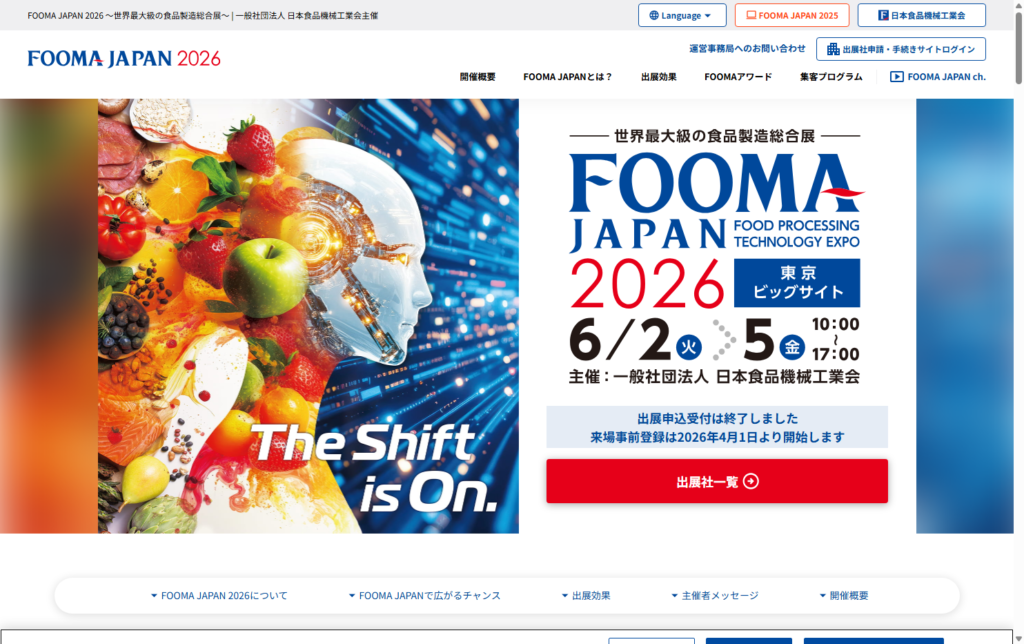Open the FOOMAアワード menu item
Viewport: 1024px width, 644px height.
pyautogui.click(x=738, y=77)
